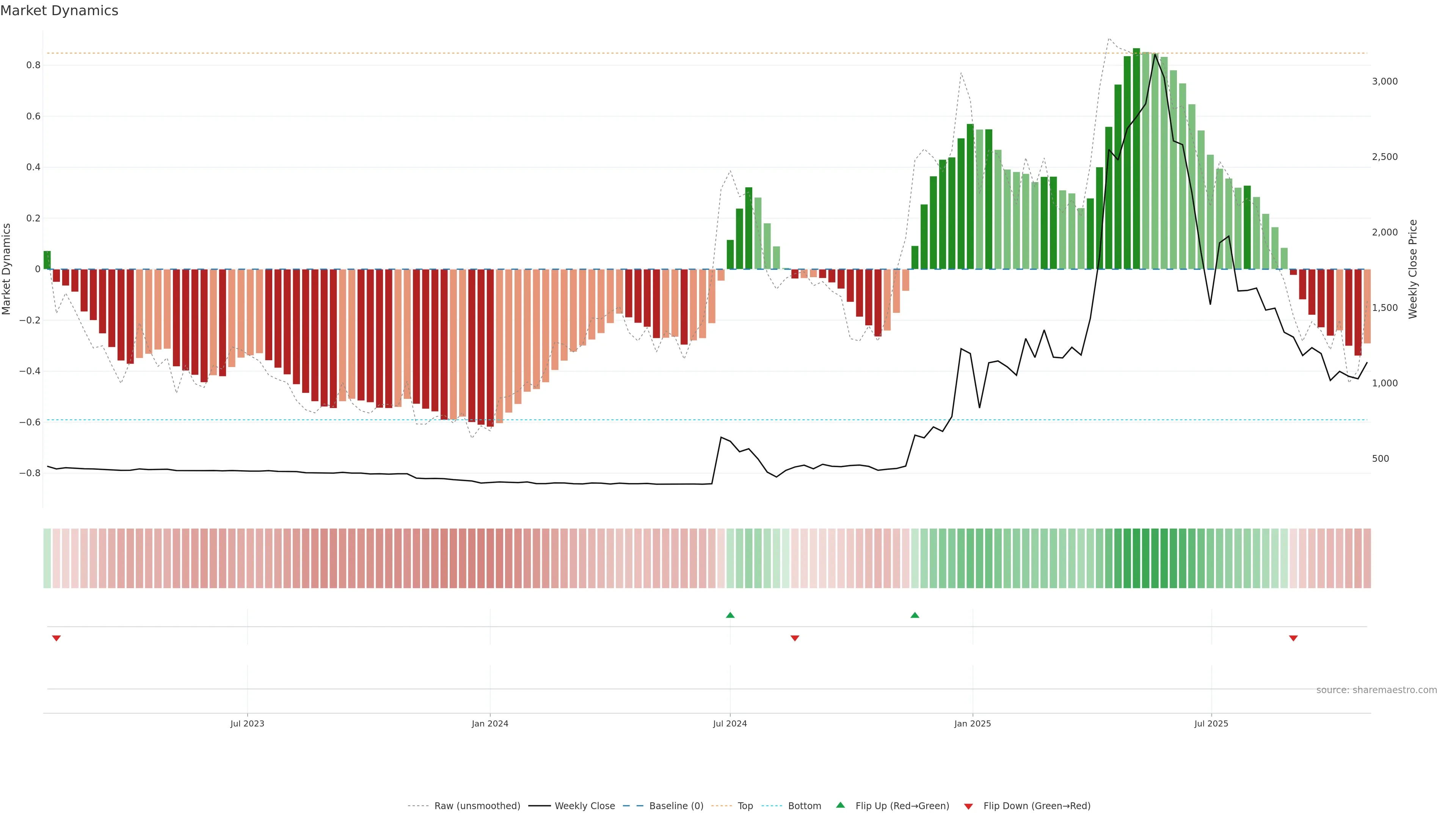Click the Market Dynamics chart title
This screenshot has width=1456, height=819.
click(60, 11)
